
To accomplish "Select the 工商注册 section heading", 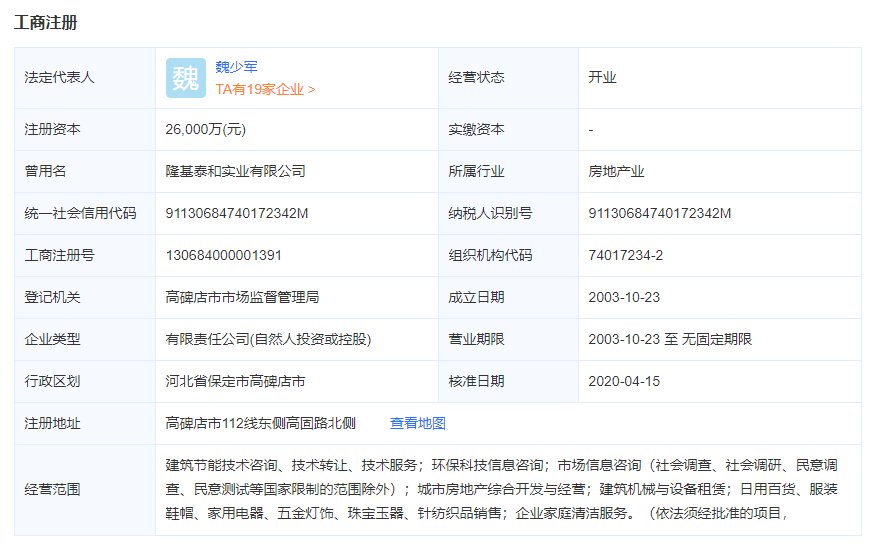I will coord(45,23).
